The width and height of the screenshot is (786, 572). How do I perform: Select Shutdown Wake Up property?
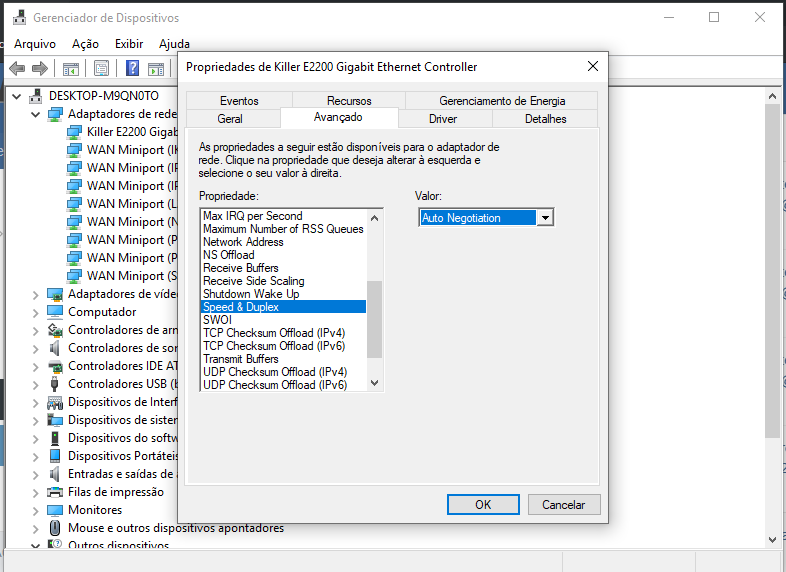coord(283,294)
